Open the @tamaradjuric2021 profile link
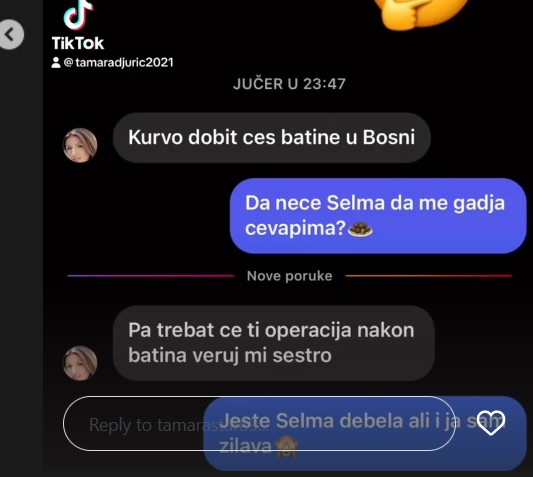Viewport: 533px width, 477px height. point(119,63)
